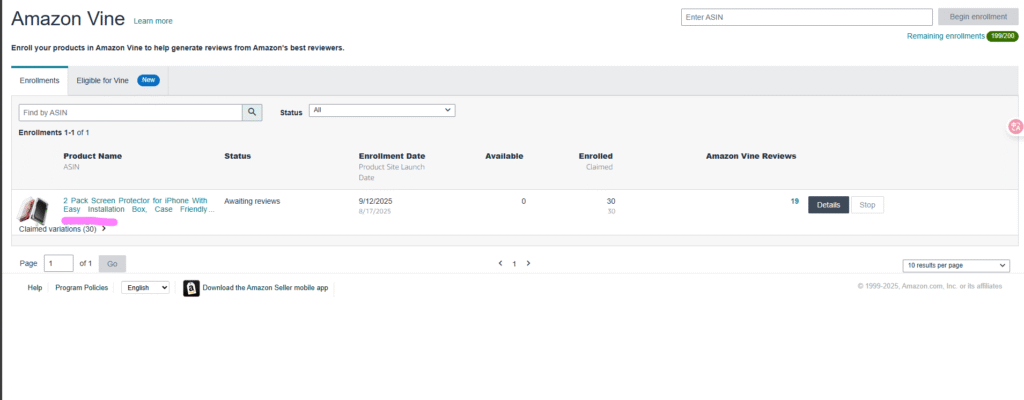Click the Amazon Seller app icon in footer
Image resolution: width=1024 pixels, height=400 pixels.
(x=191, y=288)
